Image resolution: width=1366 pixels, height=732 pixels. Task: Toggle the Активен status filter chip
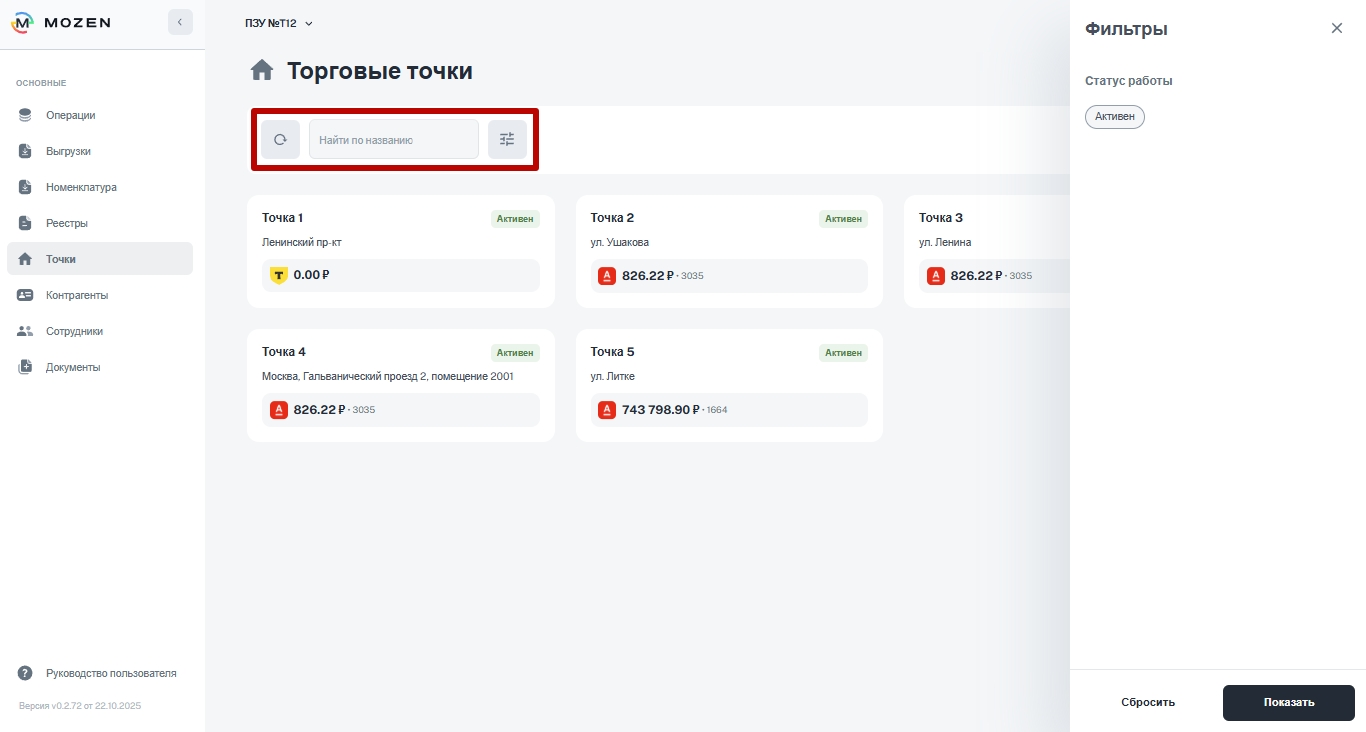[x=1115, y=117]
